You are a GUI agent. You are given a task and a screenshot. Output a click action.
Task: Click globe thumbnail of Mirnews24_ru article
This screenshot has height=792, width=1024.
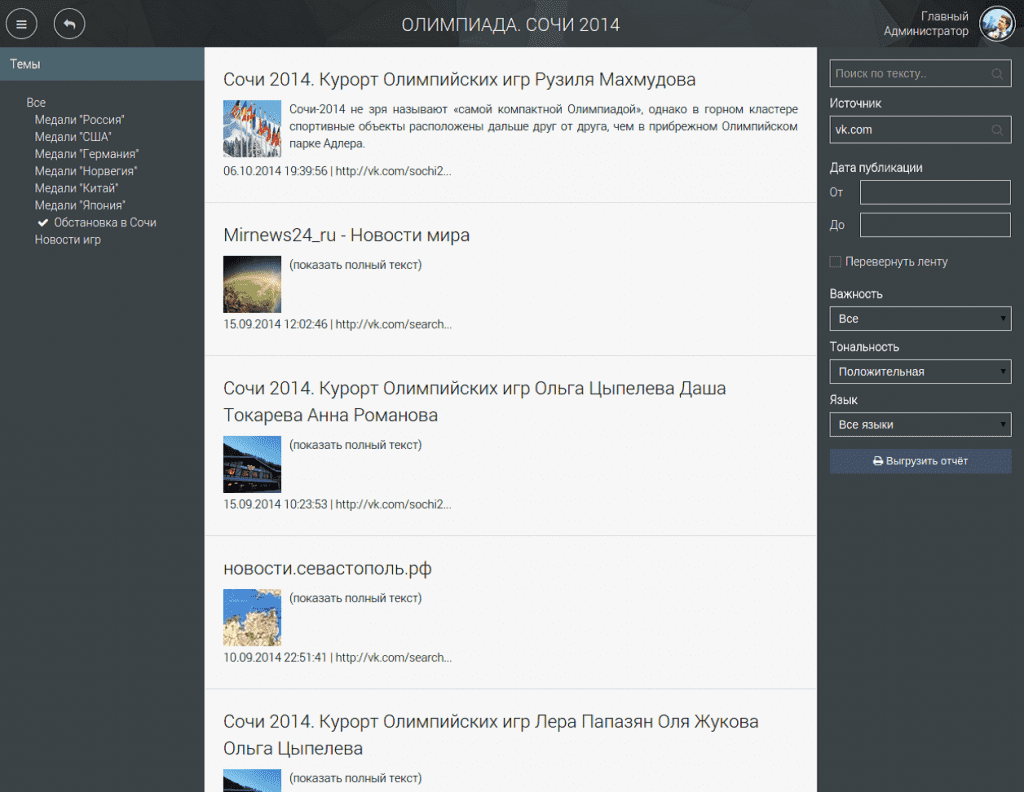(x=252, y=284)
